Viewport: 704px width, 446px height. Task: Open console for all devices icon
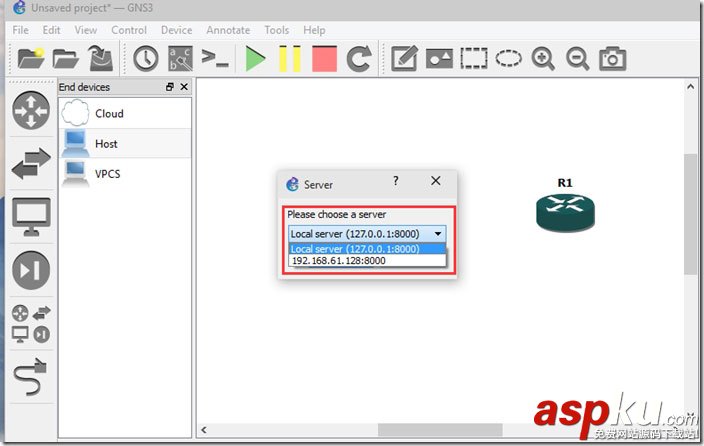(215, 58)
